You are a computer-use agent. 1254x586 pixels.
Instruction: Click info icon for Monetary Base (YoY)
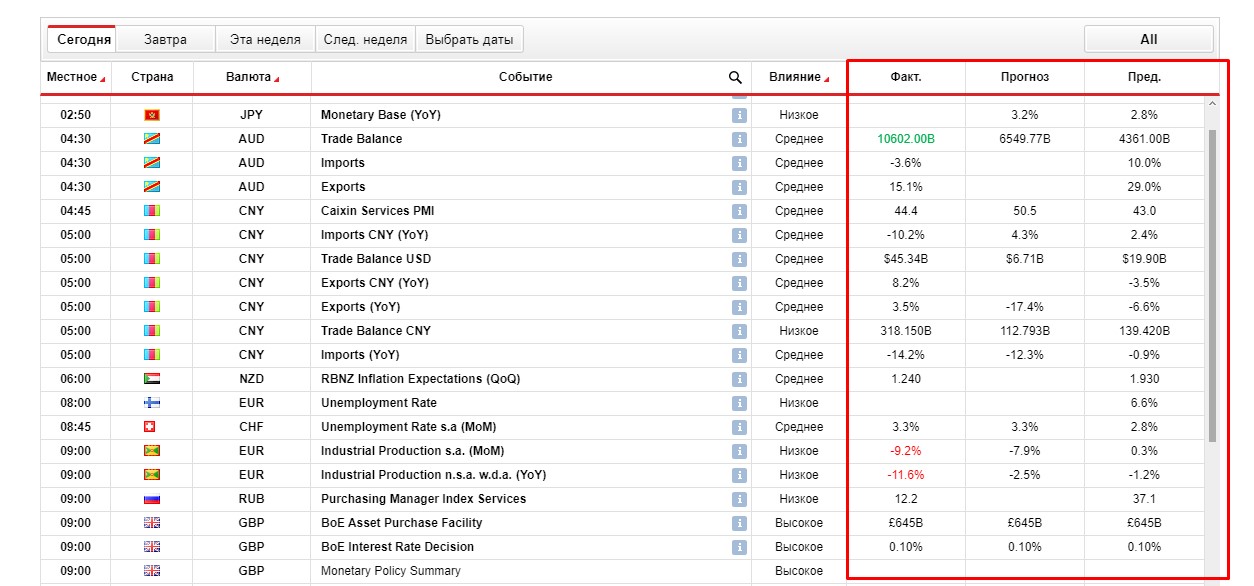(x=739, y=115)
